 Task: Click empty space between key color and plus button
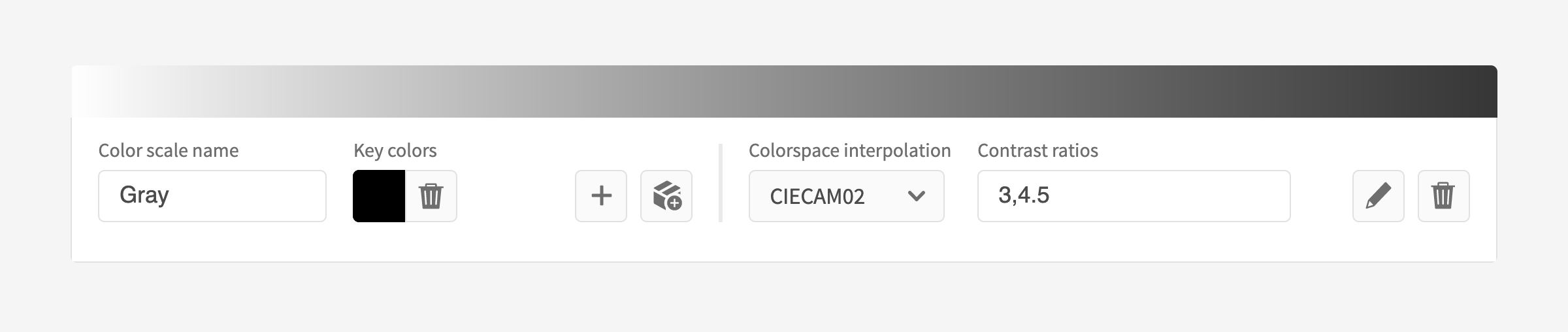516,196
